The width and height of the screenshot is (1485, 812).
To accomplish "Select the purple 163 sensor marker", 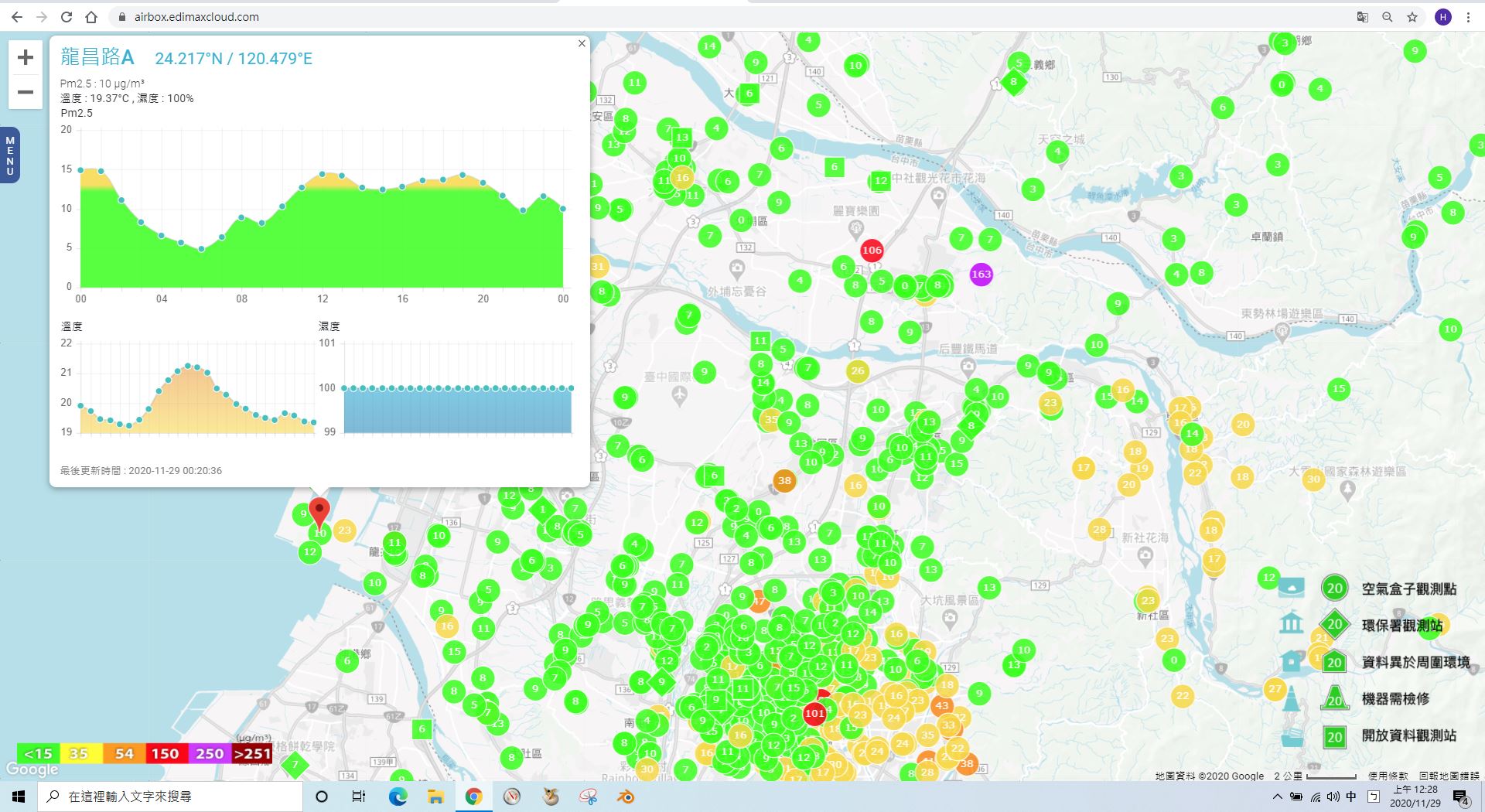I will pos(981,274).
